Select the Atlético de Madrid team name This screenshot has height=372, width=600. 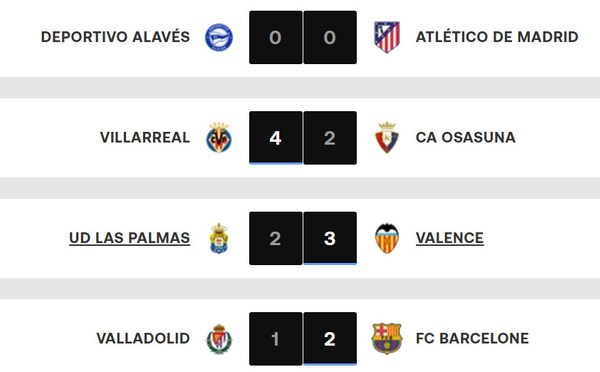(497, 37)
